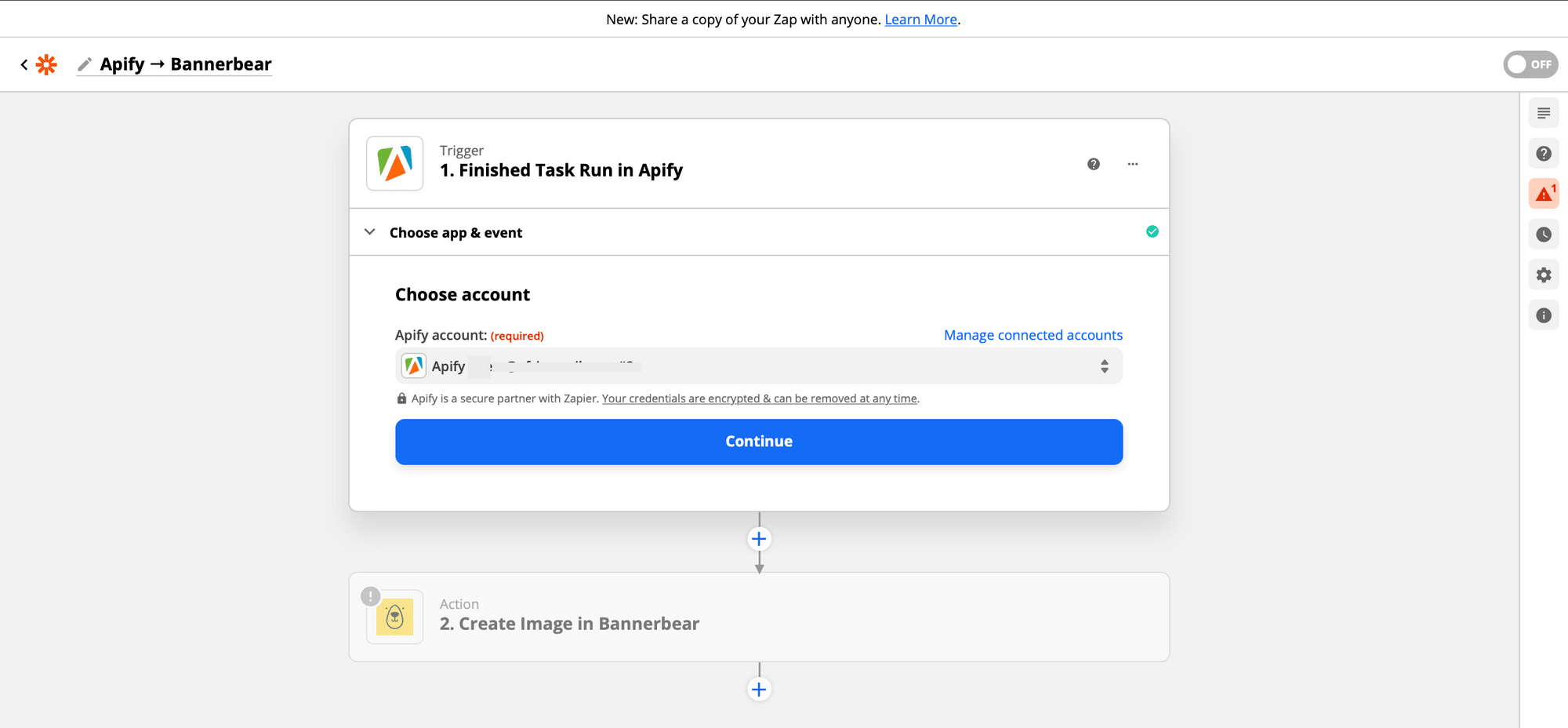Viewport: 1568px width, 728px height.
Task: Open Zap settings gear icon
Action: coord(1544,275)
